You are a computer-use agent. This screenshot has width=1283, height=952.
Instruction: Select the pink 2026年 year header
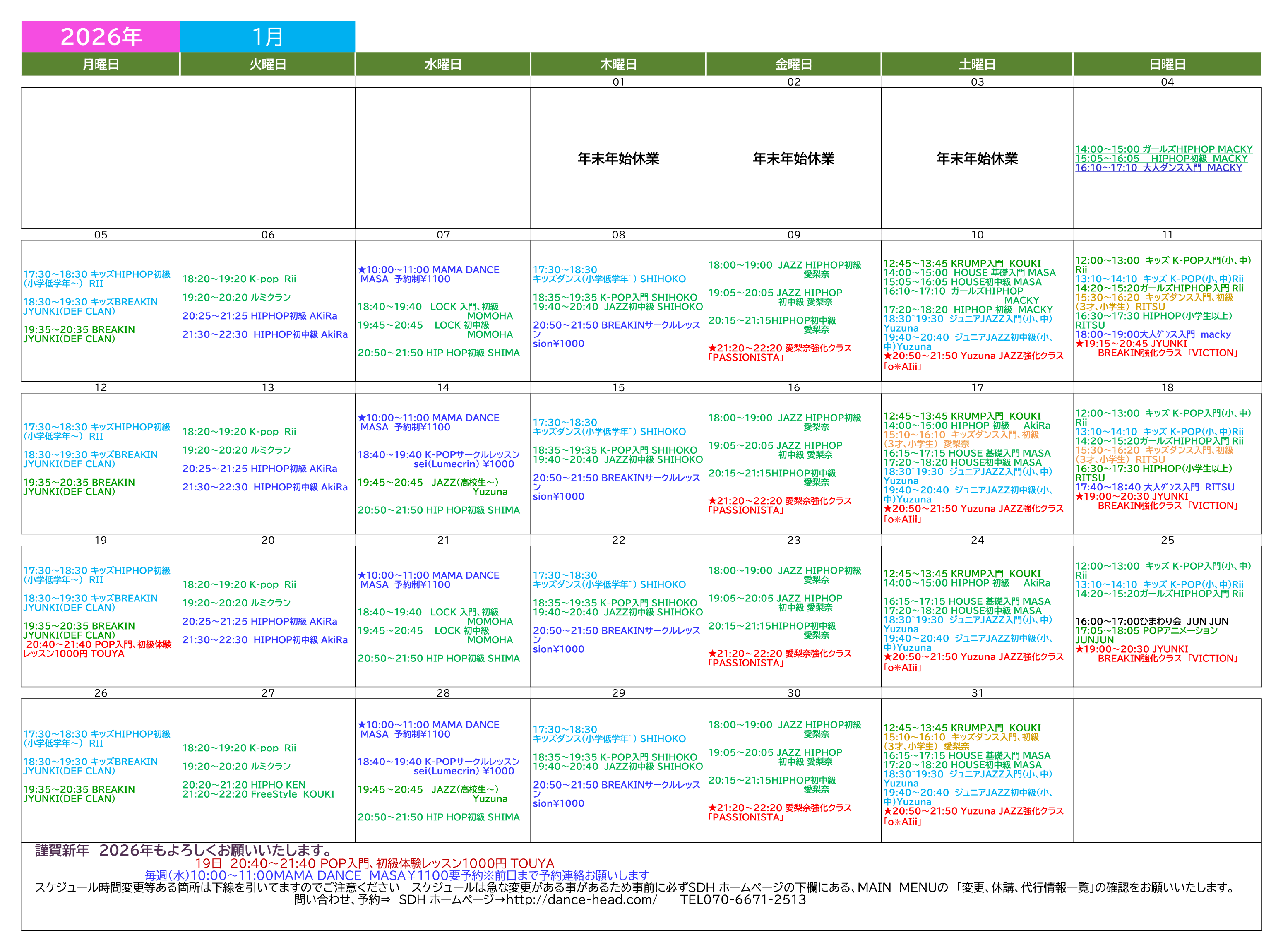[x=101, y=37]
